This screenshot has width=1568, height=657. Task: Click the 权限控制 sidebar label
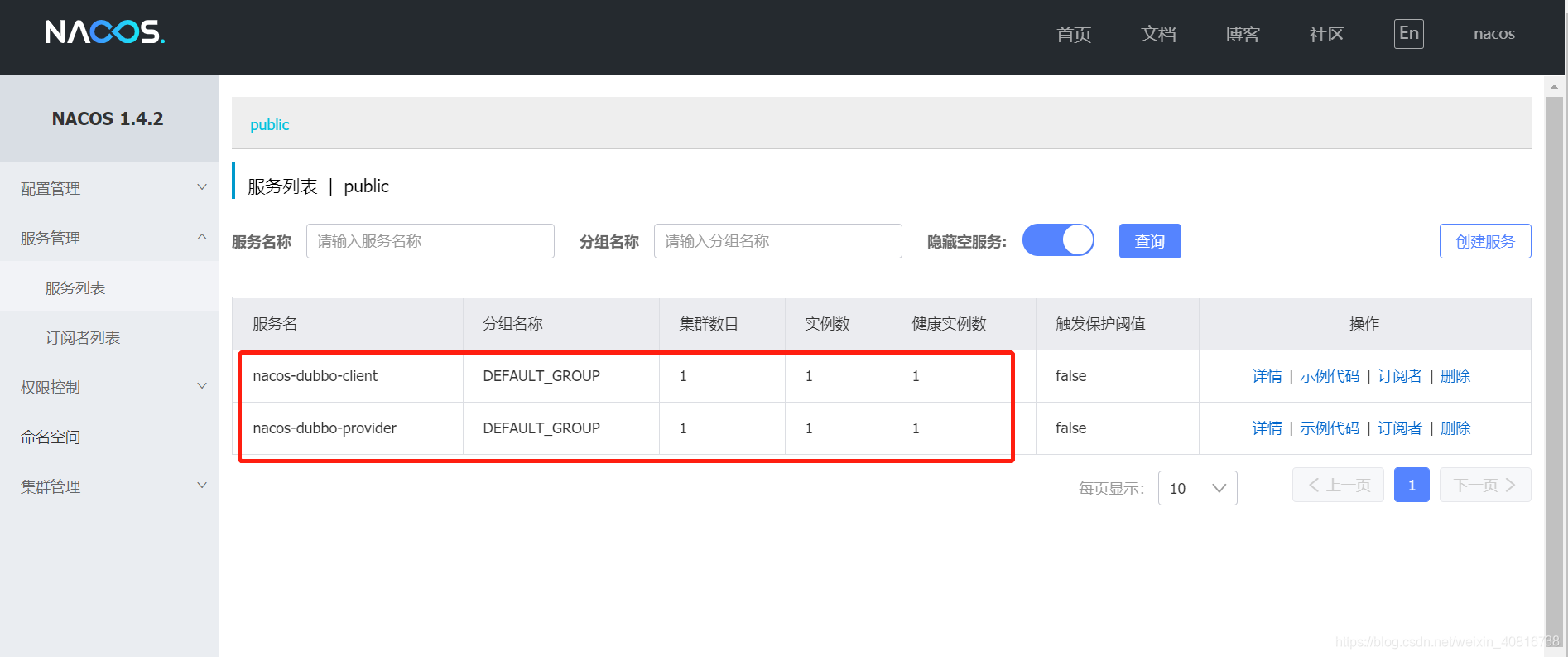(x=51, y=387)
